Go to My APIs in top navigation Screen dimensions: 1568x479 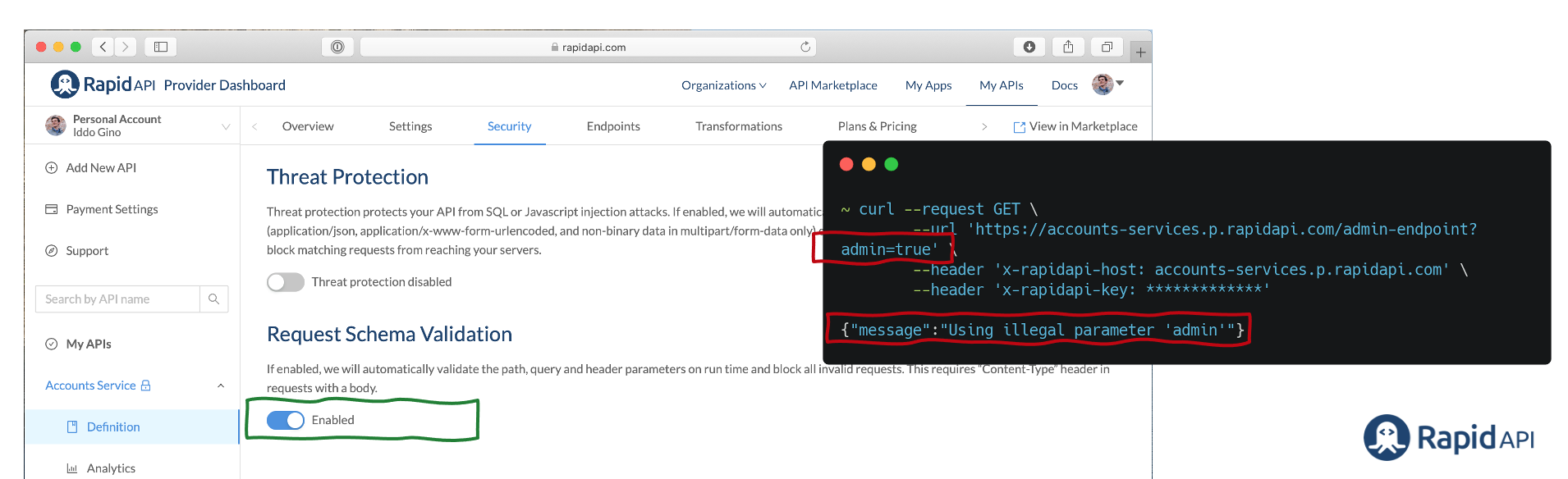pos(1002,85)
